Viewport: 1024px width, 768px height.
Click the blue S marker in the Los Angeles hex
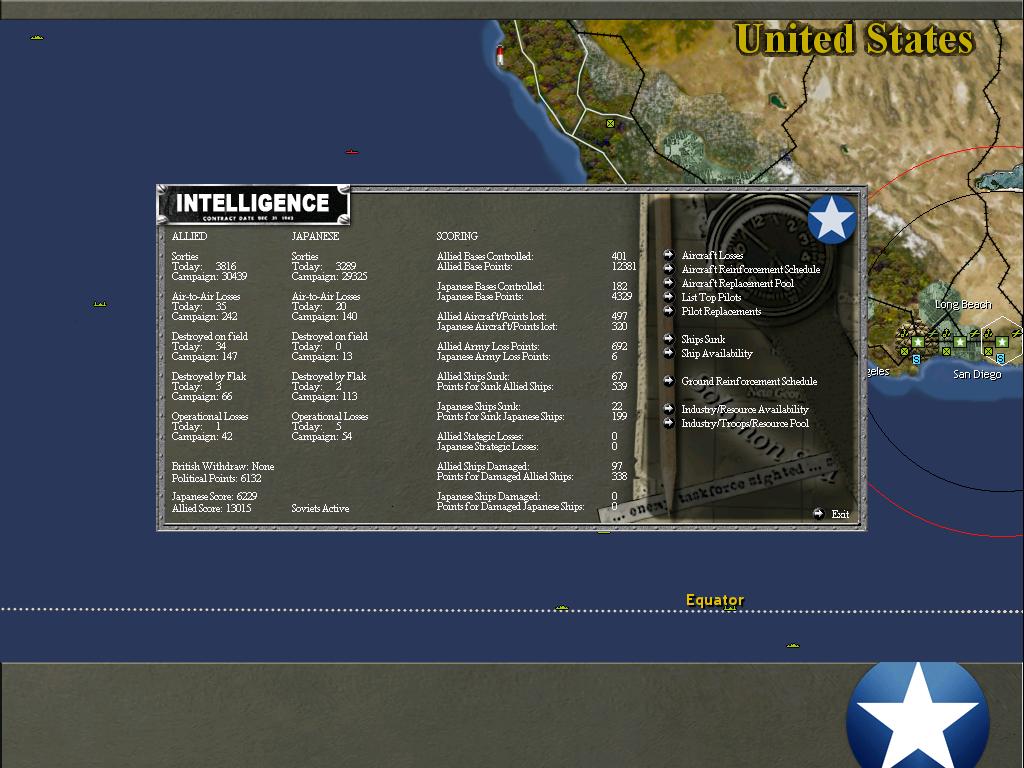pyautogui.click(x=916, y=359)
